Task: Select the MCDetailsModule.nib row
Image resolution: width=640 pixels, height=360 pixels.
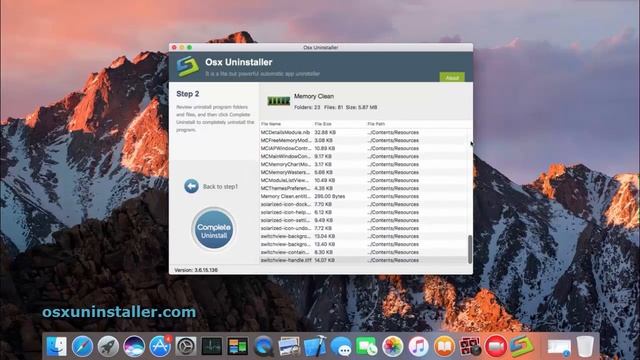Action: (363, 132)
